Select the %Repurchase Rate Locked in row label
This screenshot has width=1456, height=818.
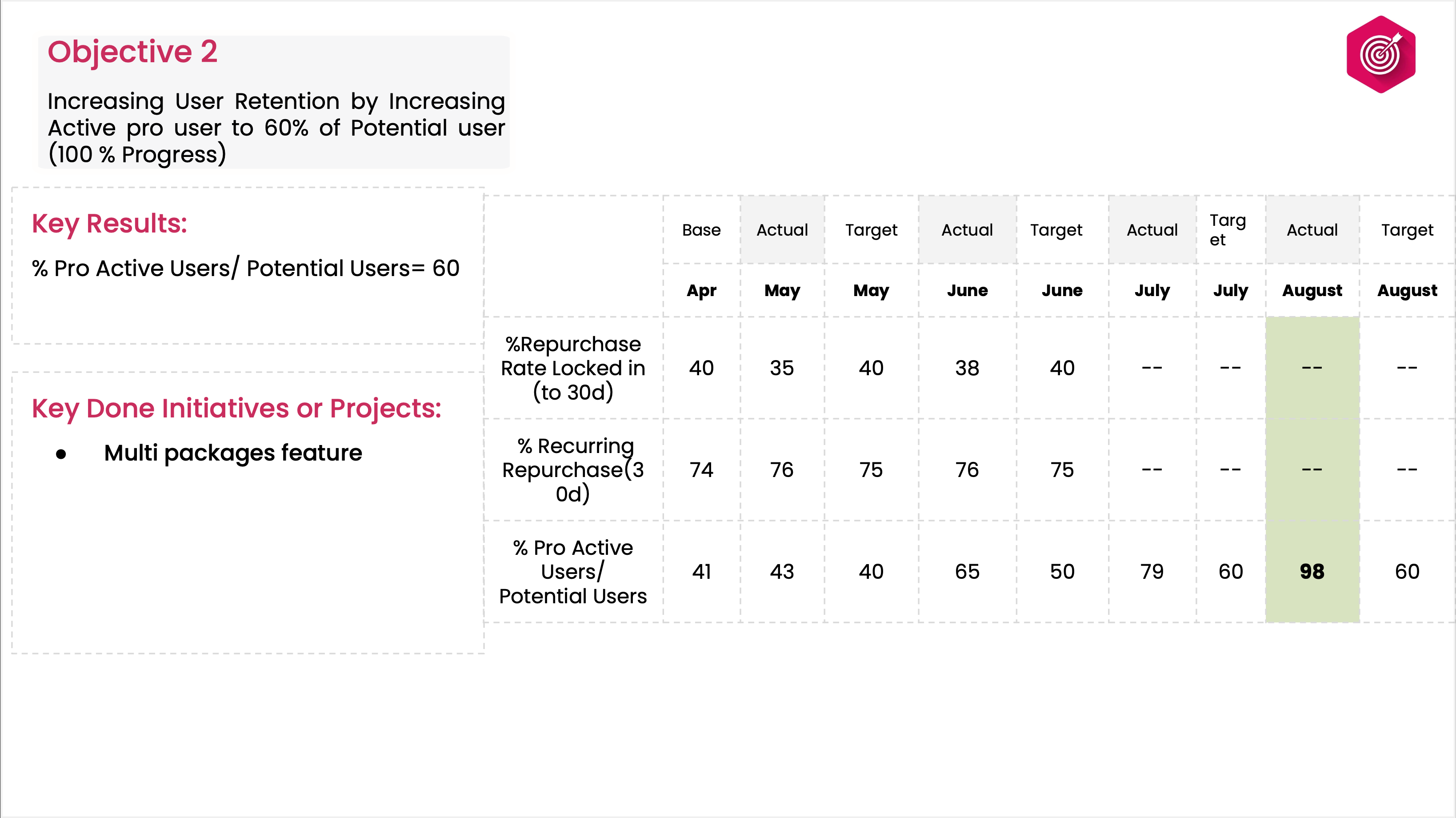[x=573, y=368]
